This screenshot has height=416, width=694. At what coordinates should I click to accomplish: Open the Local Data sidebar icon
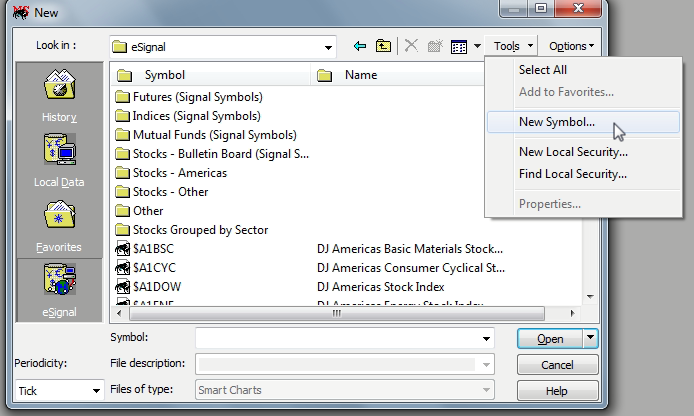(59, 149)
